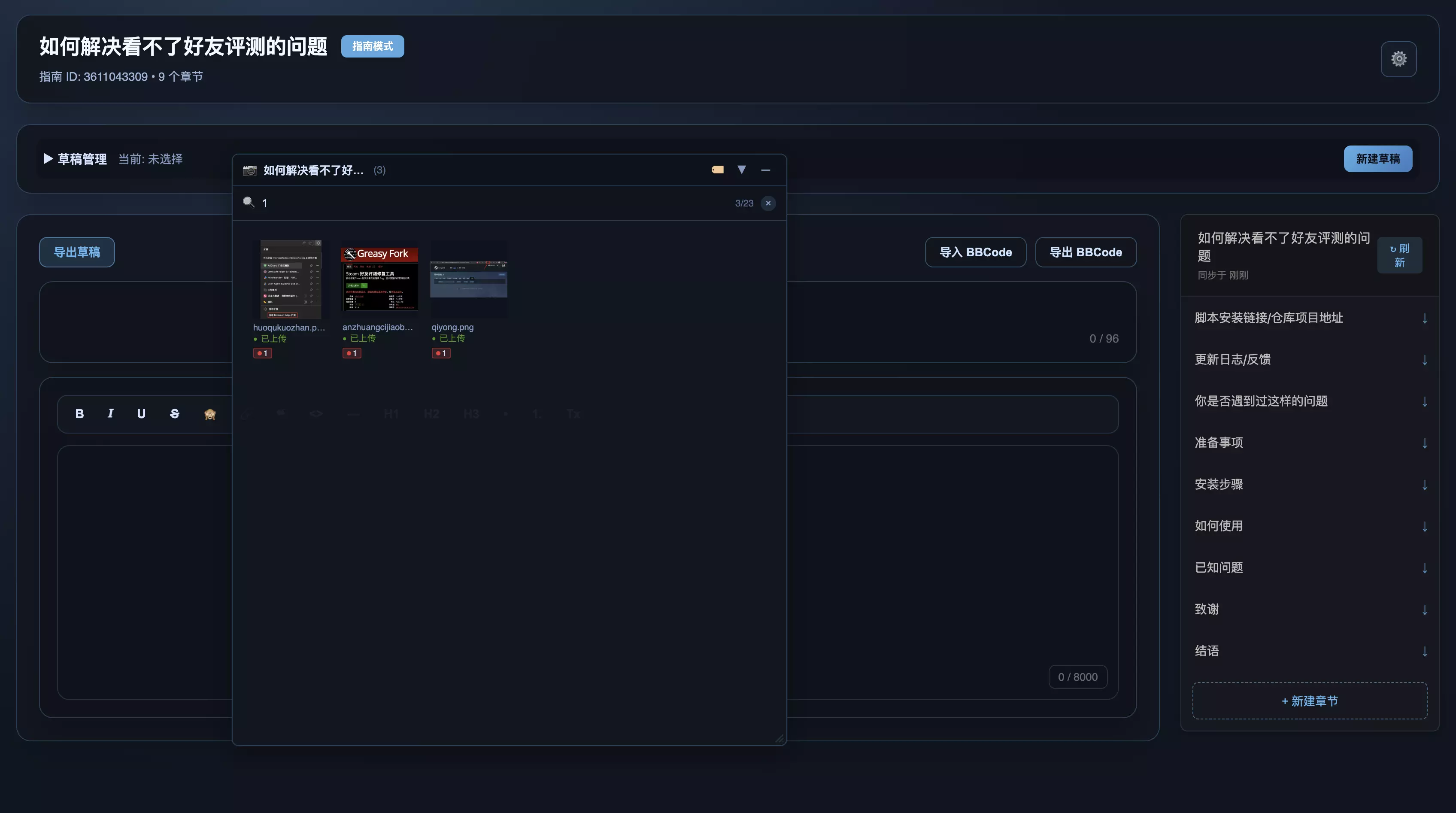This screenshot has height=813, width=1456.
Task: Open settings gear in guide header
Action: pos(1398,59)
